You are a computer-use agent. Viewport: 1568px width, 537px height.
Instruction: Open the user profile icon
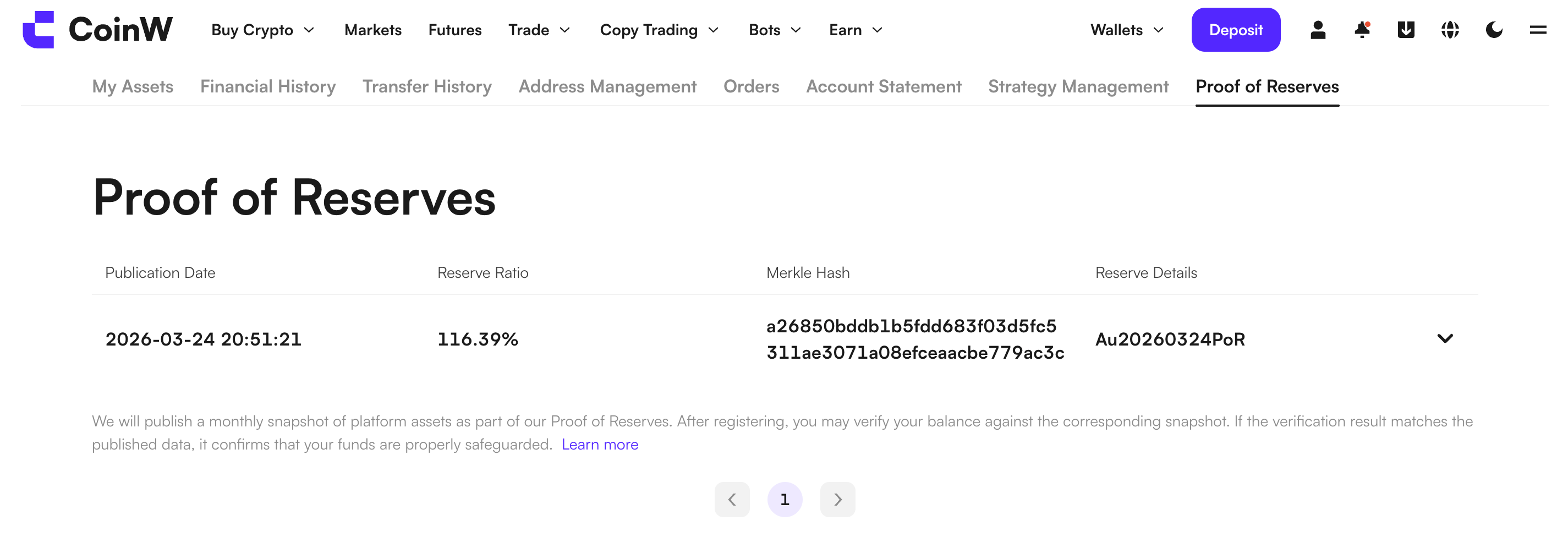[1318, 29]
